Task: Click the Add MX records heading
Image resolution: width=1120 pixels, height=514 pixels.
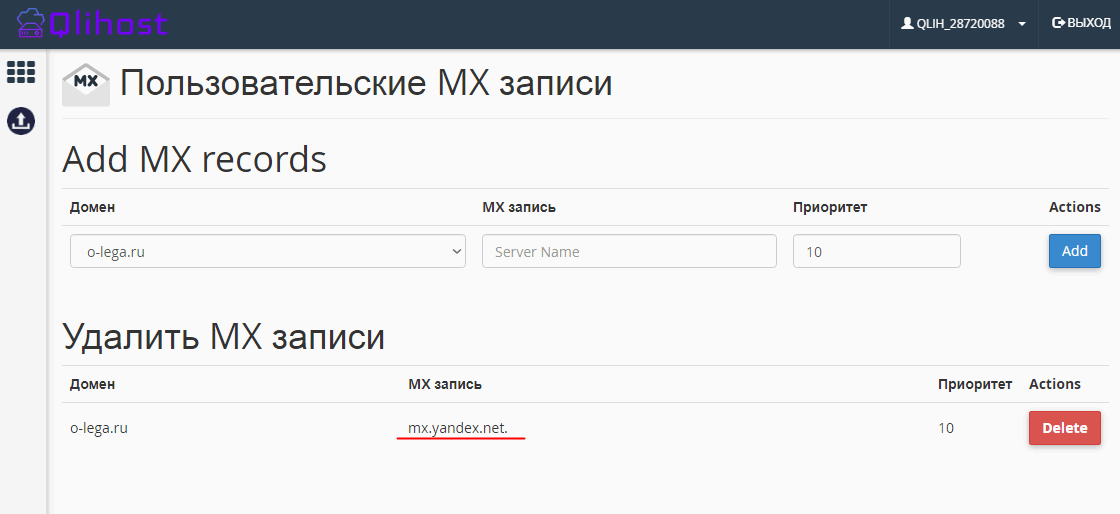Action: point(194,159)
